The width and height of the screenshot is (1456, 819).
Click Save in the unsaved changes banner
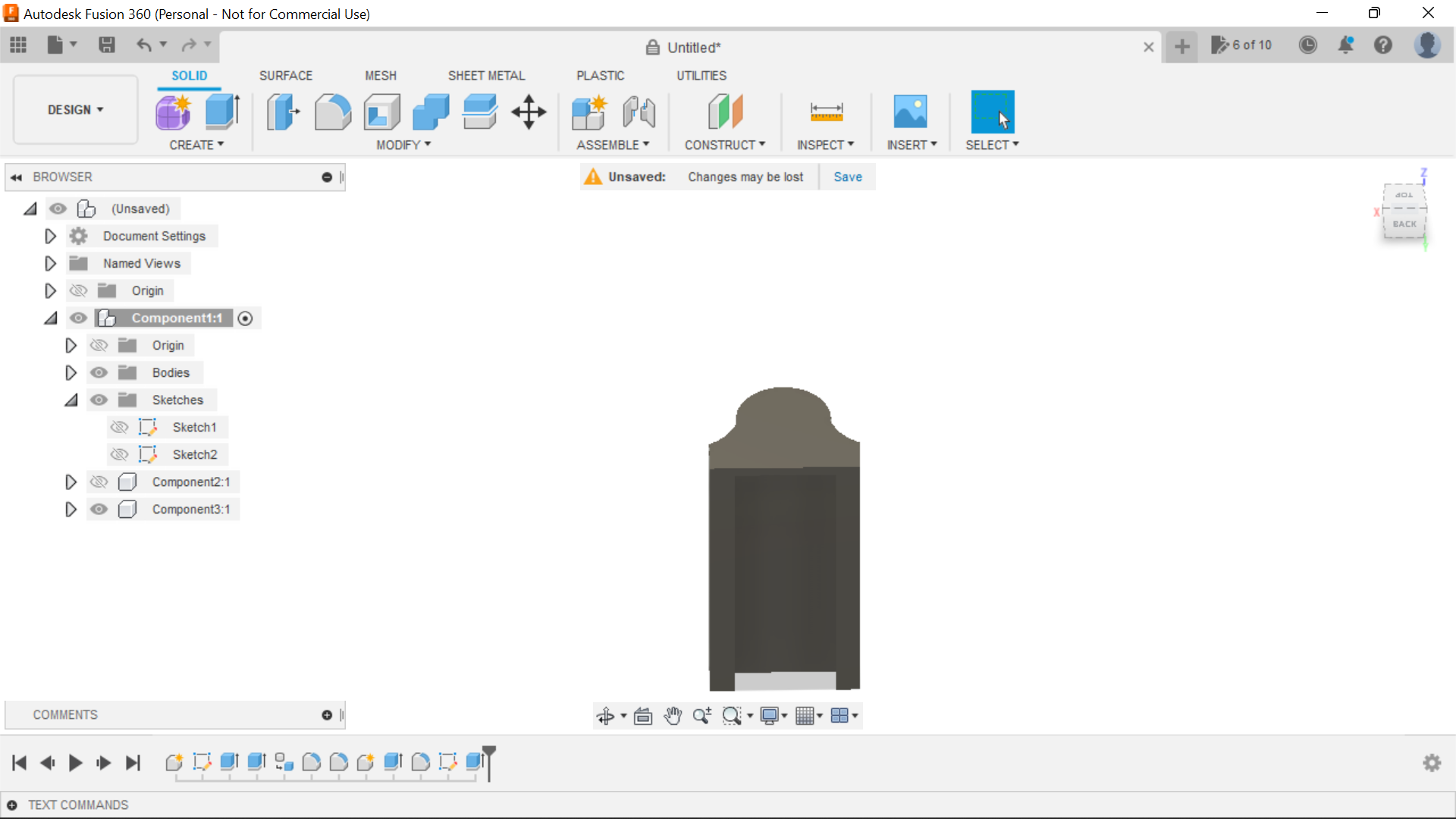coord(847,177)
